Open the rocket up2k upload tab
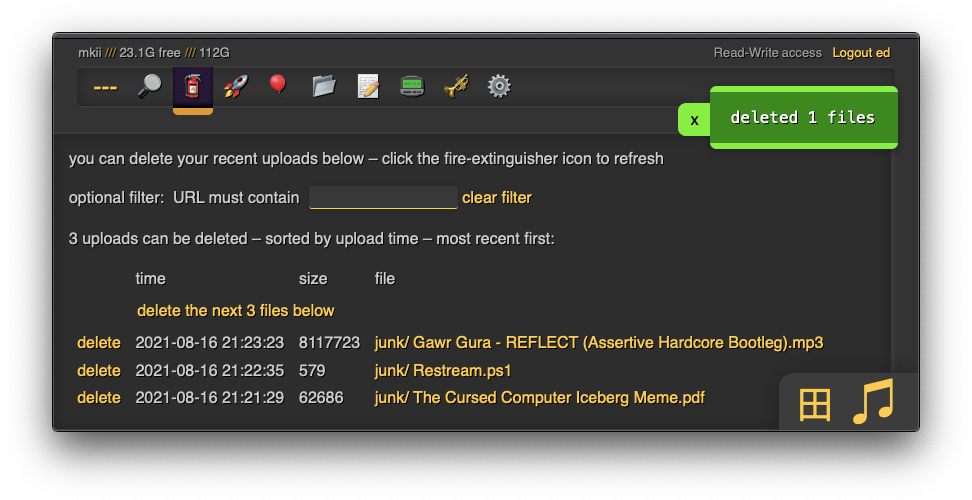This screenshot has width=972, height=500. 236,87
